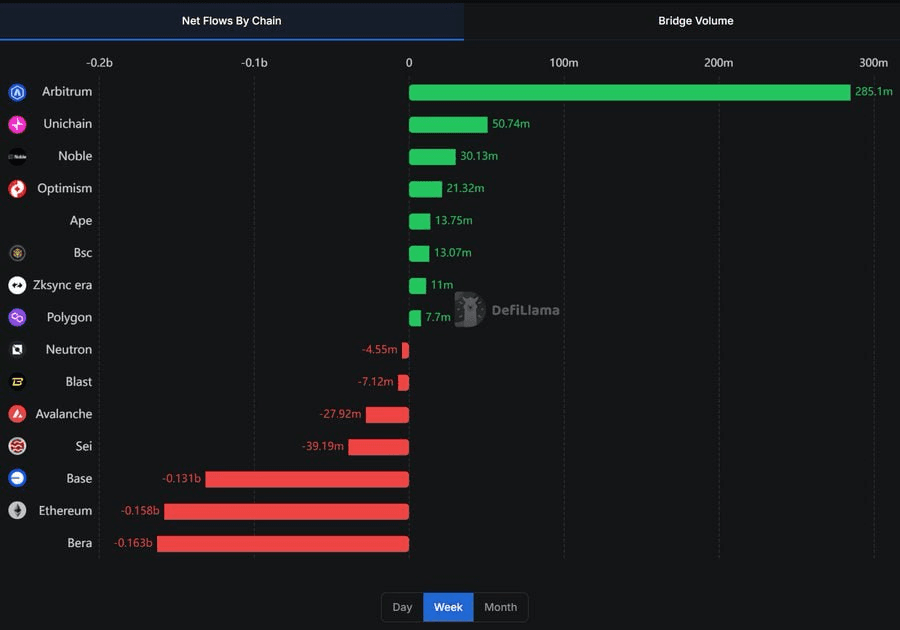Click the red Optimism icon
This screenshot has height=630, width=900.
[17, 189]
